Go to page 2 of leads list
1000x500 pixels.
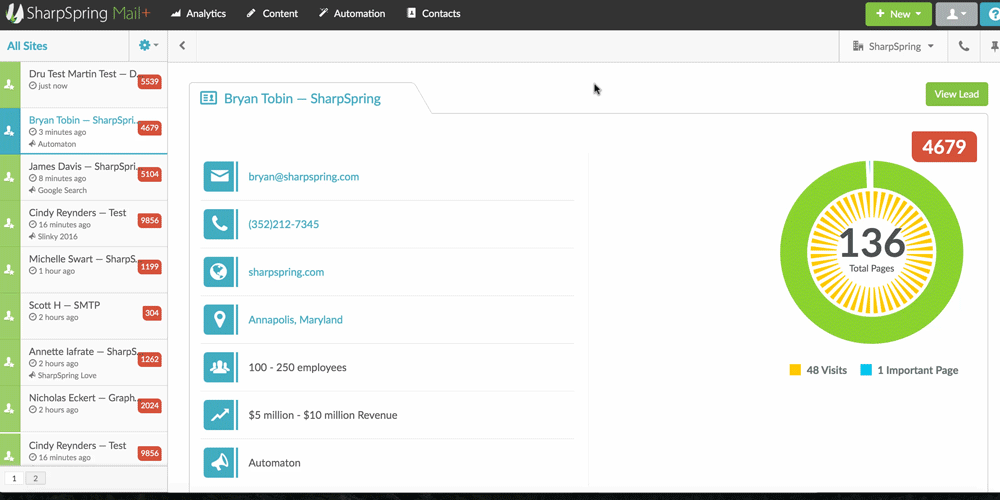35,479
